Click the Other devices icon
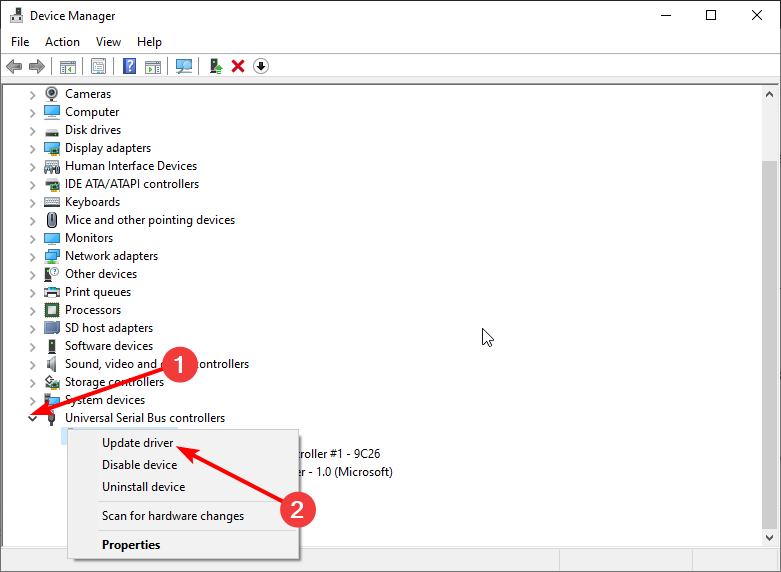 tap(52, 274)
